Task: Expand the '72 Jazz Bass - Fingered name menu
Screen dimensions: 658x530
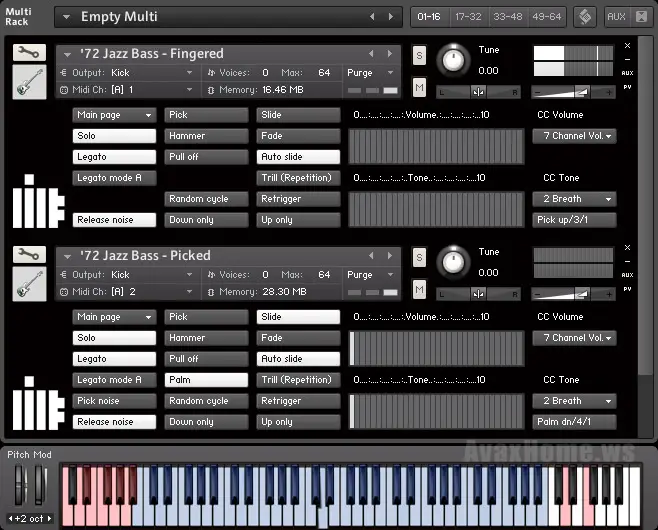Action: (67, 55)
